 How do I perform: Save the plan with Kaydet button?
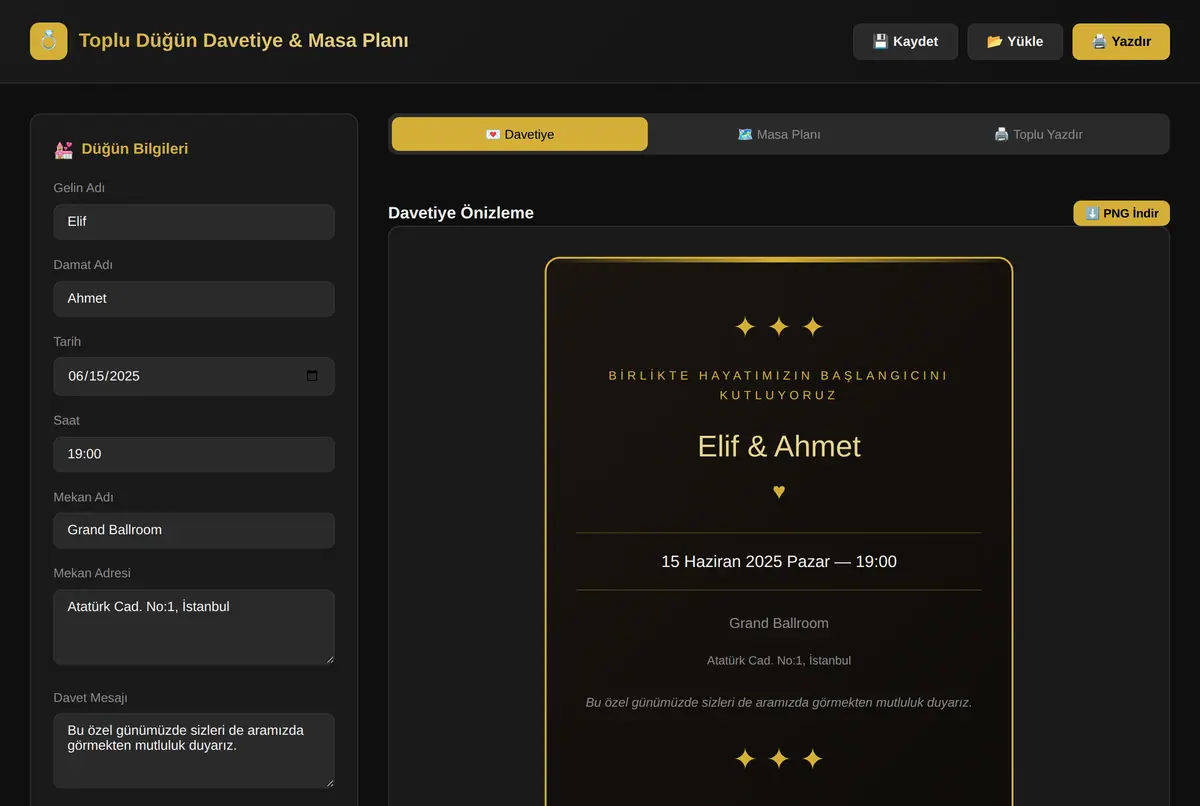tap(905, 42)
